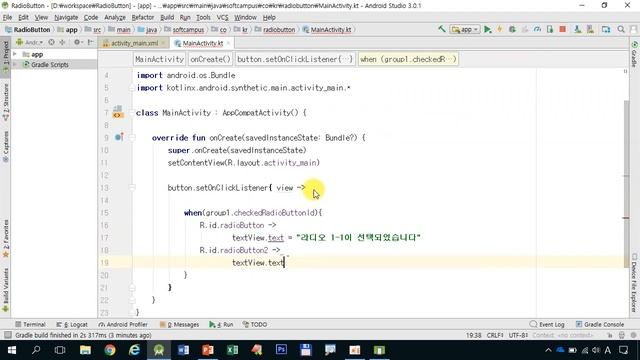Select the MainActivity.kt editor tab
The height and width of the screenshot is (360, 640).
point(202,43)
